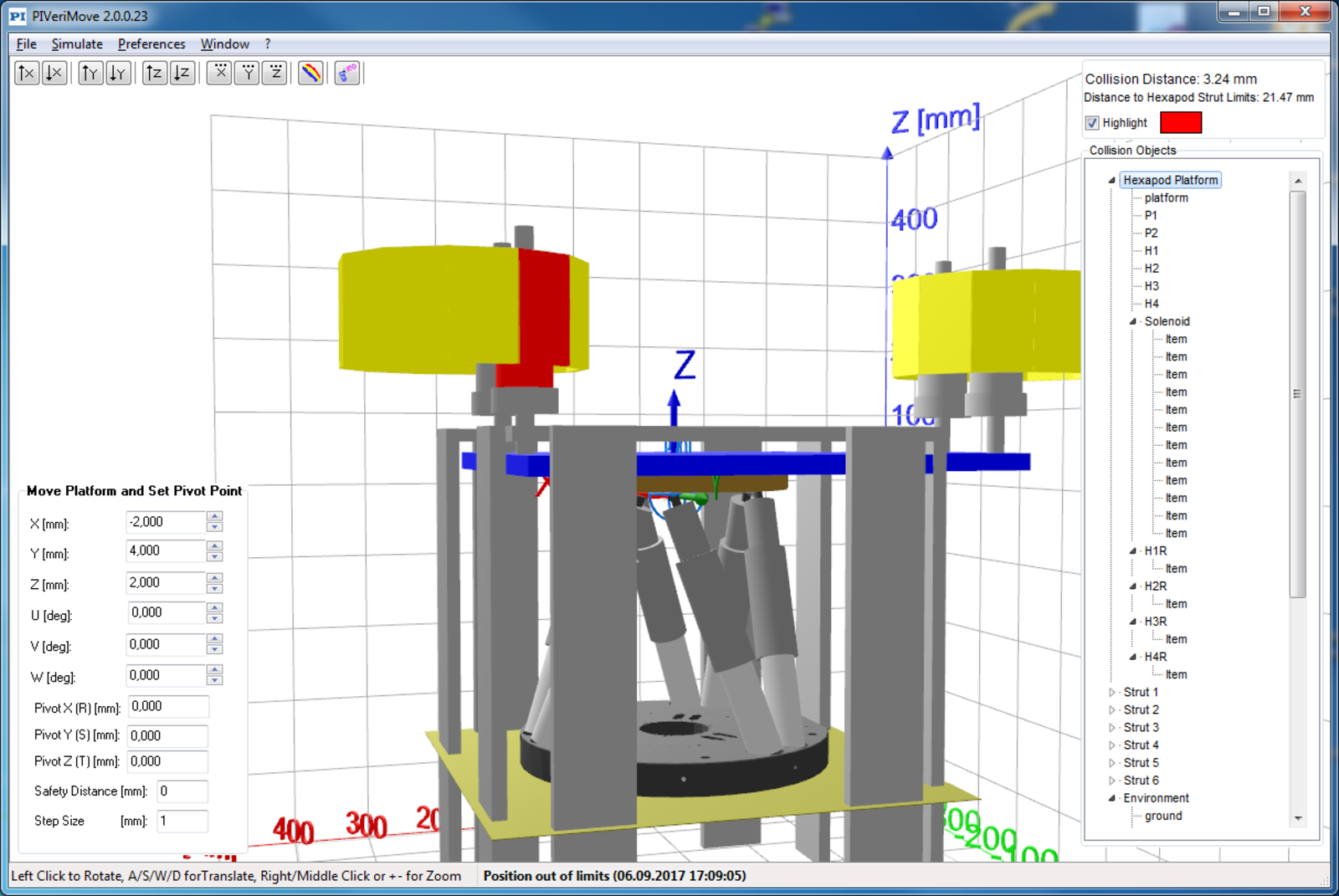This screenshot has width=1339, height=896.
Task: Click the dotted X view toolbar icon
Action: (x=219, y=74)
